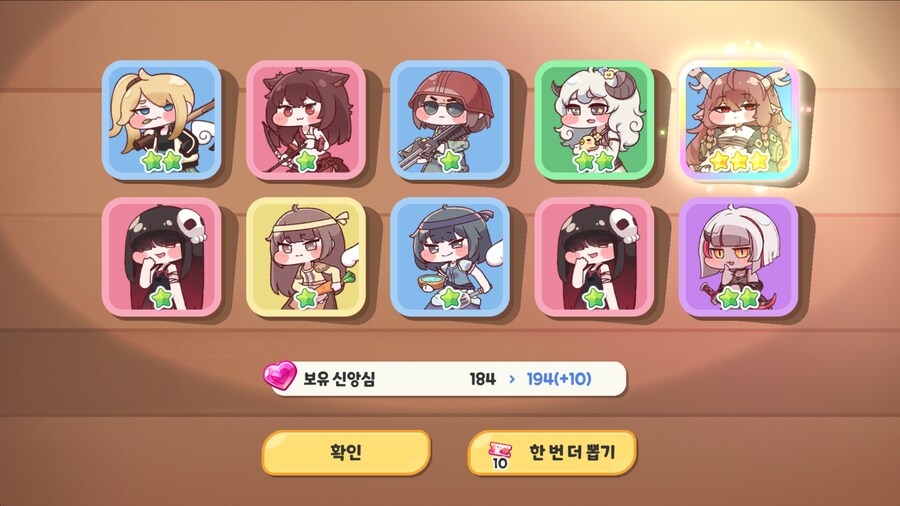Click the 194(+10) updated faith value
Screen dimensions: 900x506
[558, 379]
